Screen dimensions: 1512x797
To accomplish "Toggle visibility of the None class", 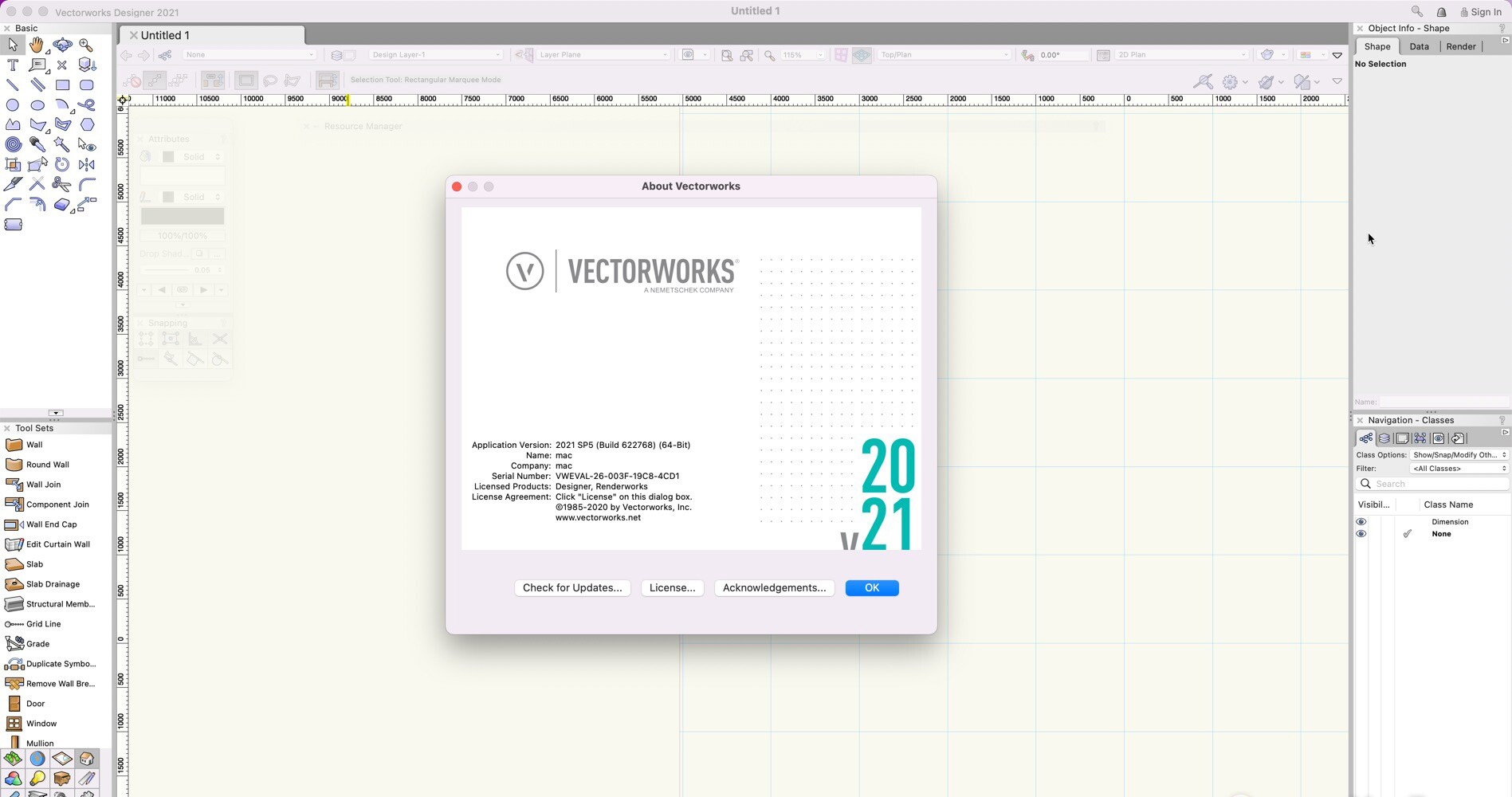I will click(1361, 534).
